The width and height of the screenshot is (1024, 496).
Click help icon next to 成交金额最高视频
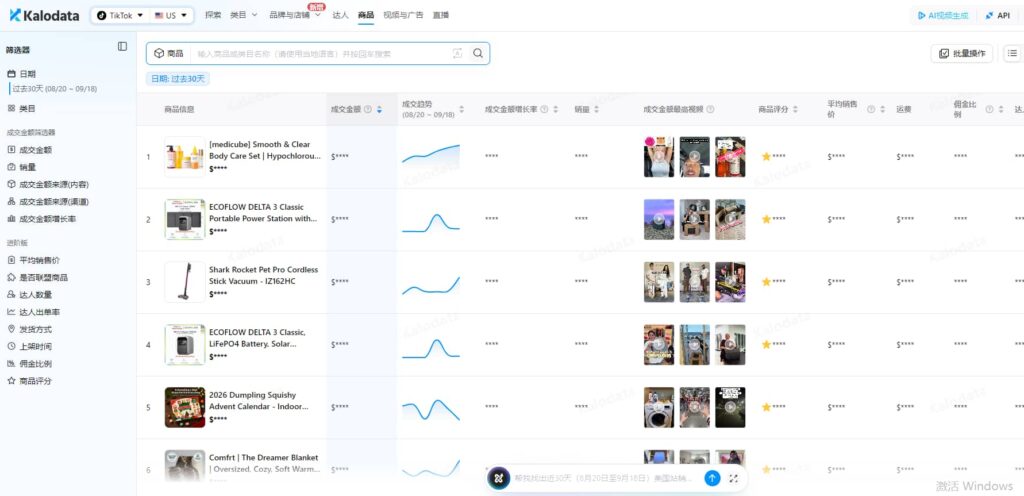pos(711,109)
